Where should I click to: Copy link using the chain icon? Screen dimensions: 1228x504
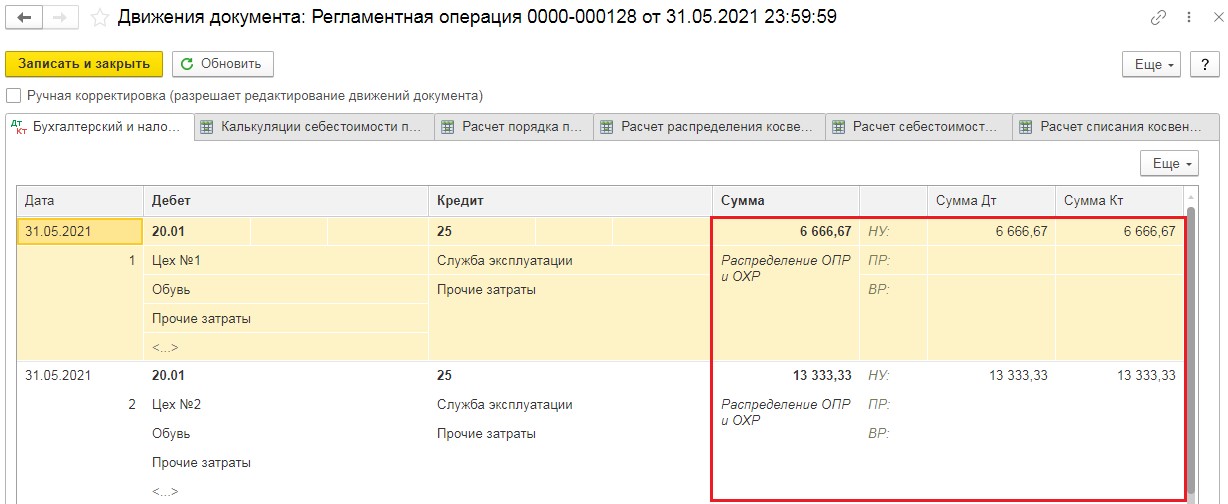(1159, 18)
